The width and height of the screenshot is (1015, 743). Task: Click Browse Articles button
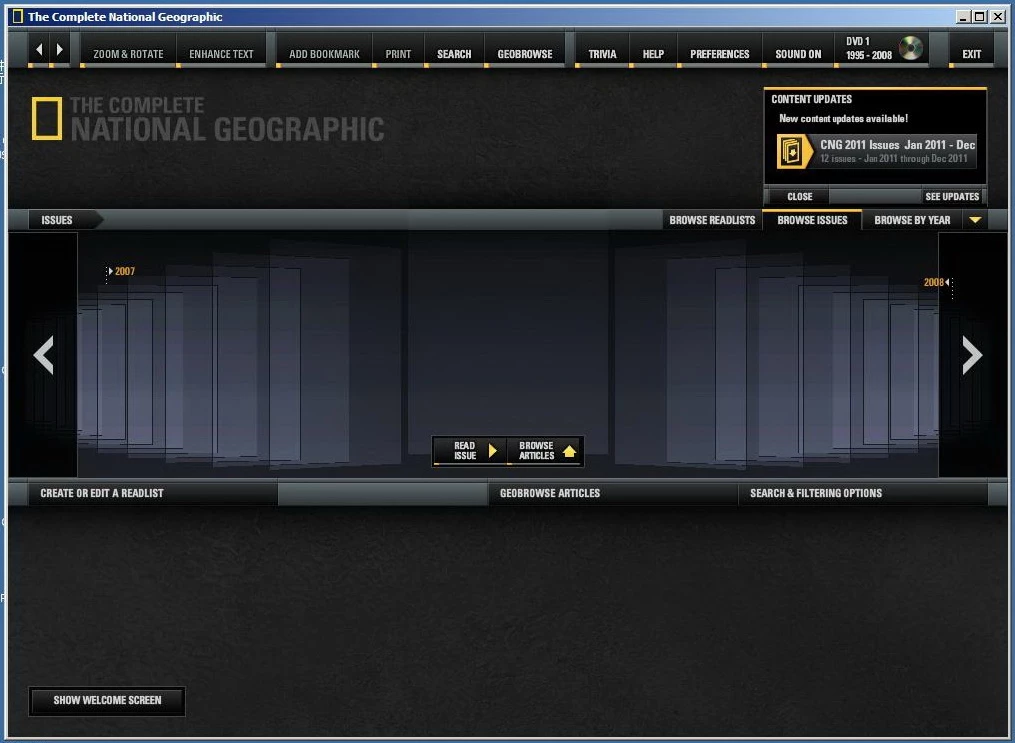point(545,451)
